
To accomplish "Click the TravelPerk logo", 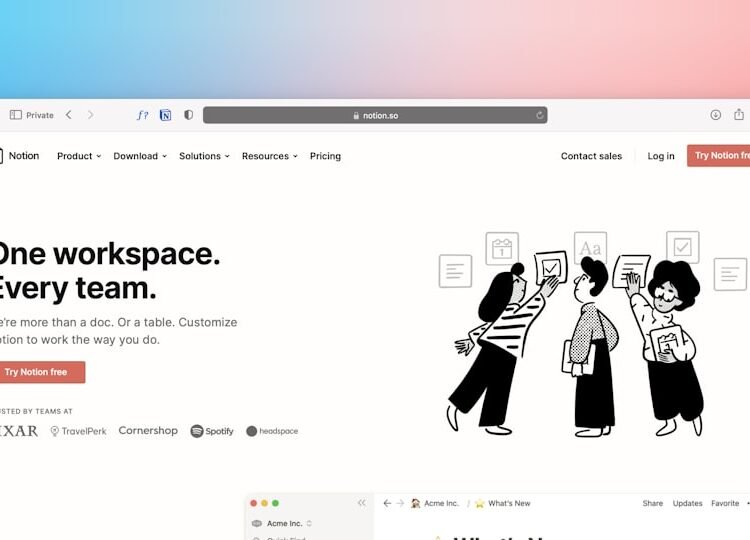I will tap(78, 431).
